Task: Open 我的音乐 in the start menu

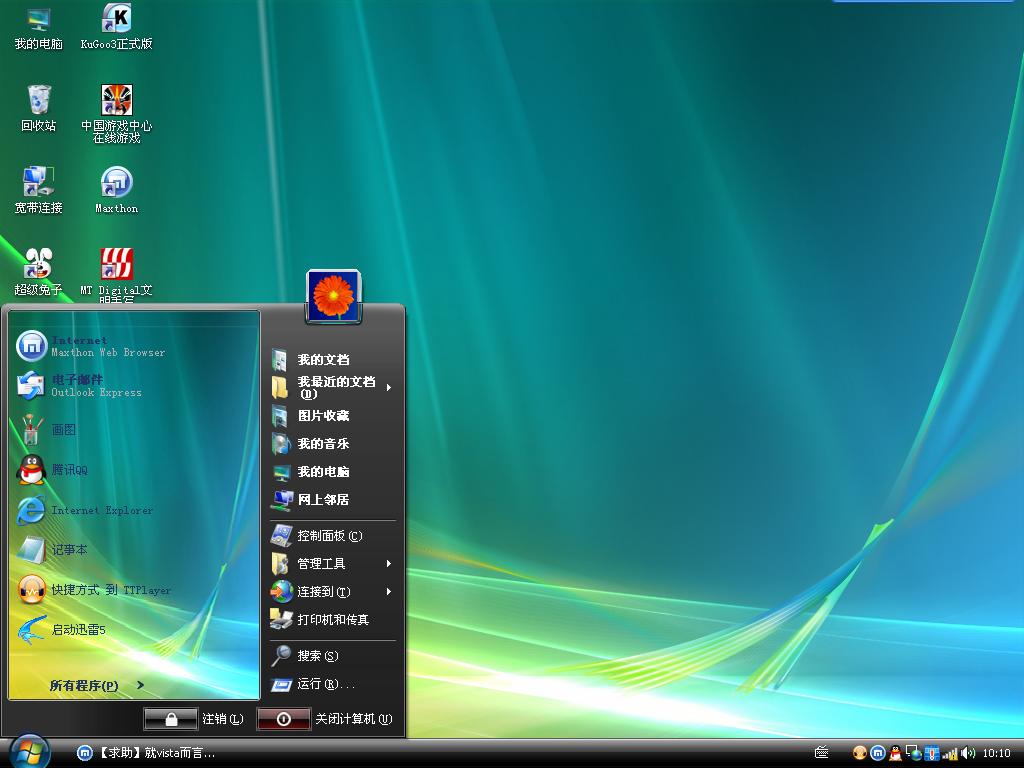Action: coord(332,444)
